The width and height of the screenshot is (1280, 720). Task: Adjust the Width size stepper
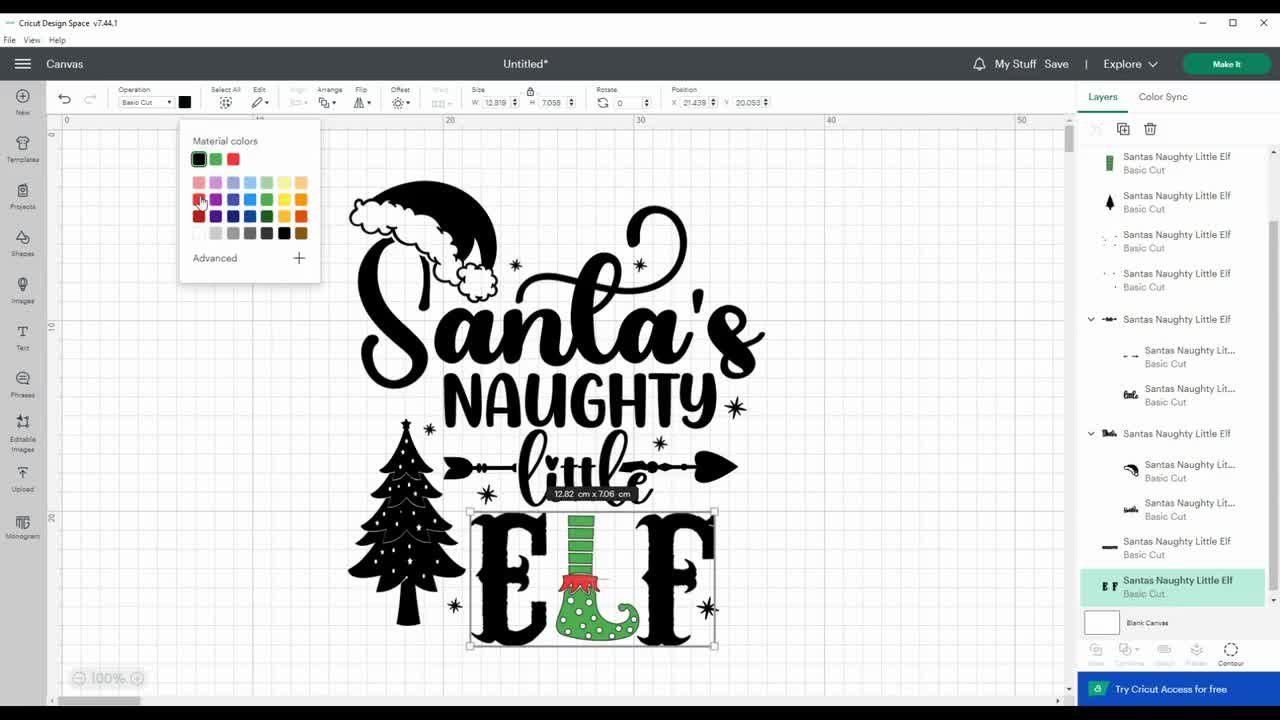(515, 103)
